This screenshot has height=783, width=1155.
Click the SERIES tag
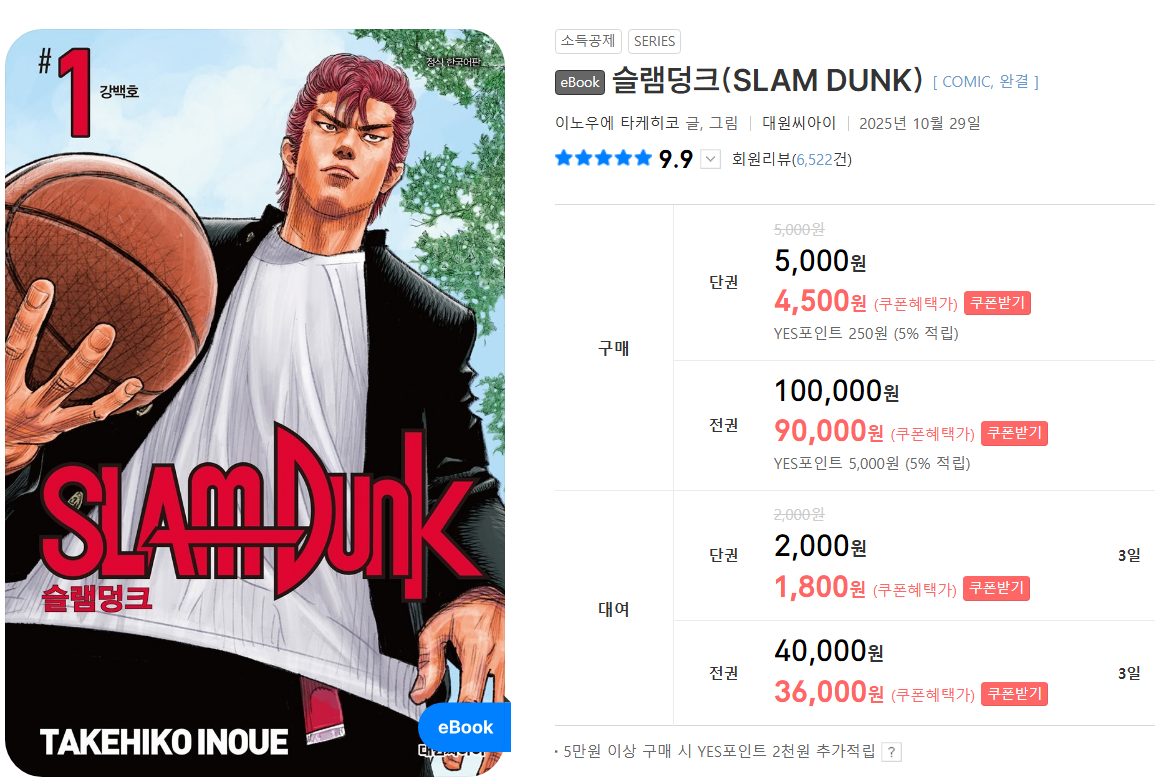coord(654,41)
